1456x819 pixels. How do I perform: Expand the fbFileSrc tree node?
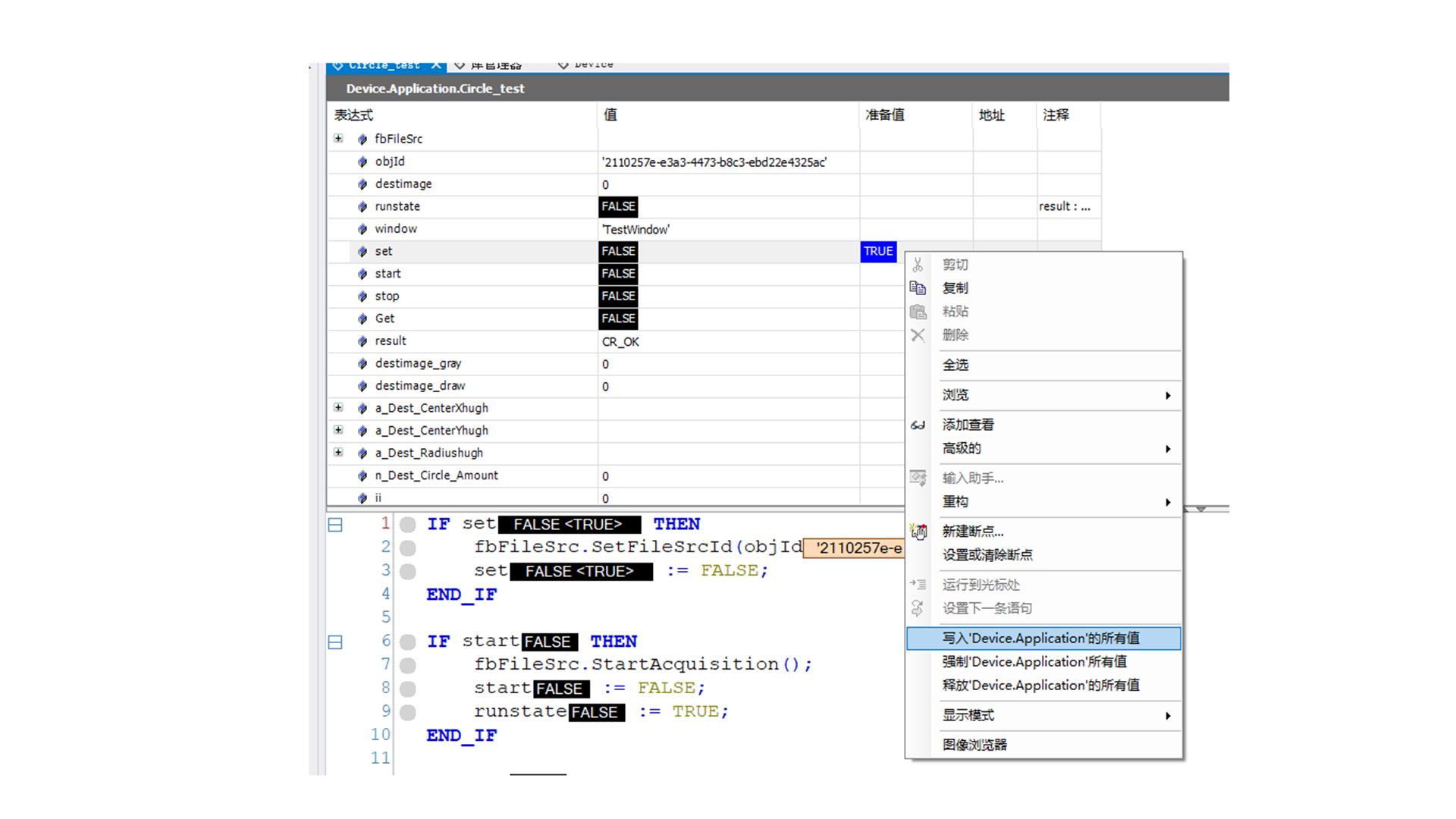tap(338, 139)
